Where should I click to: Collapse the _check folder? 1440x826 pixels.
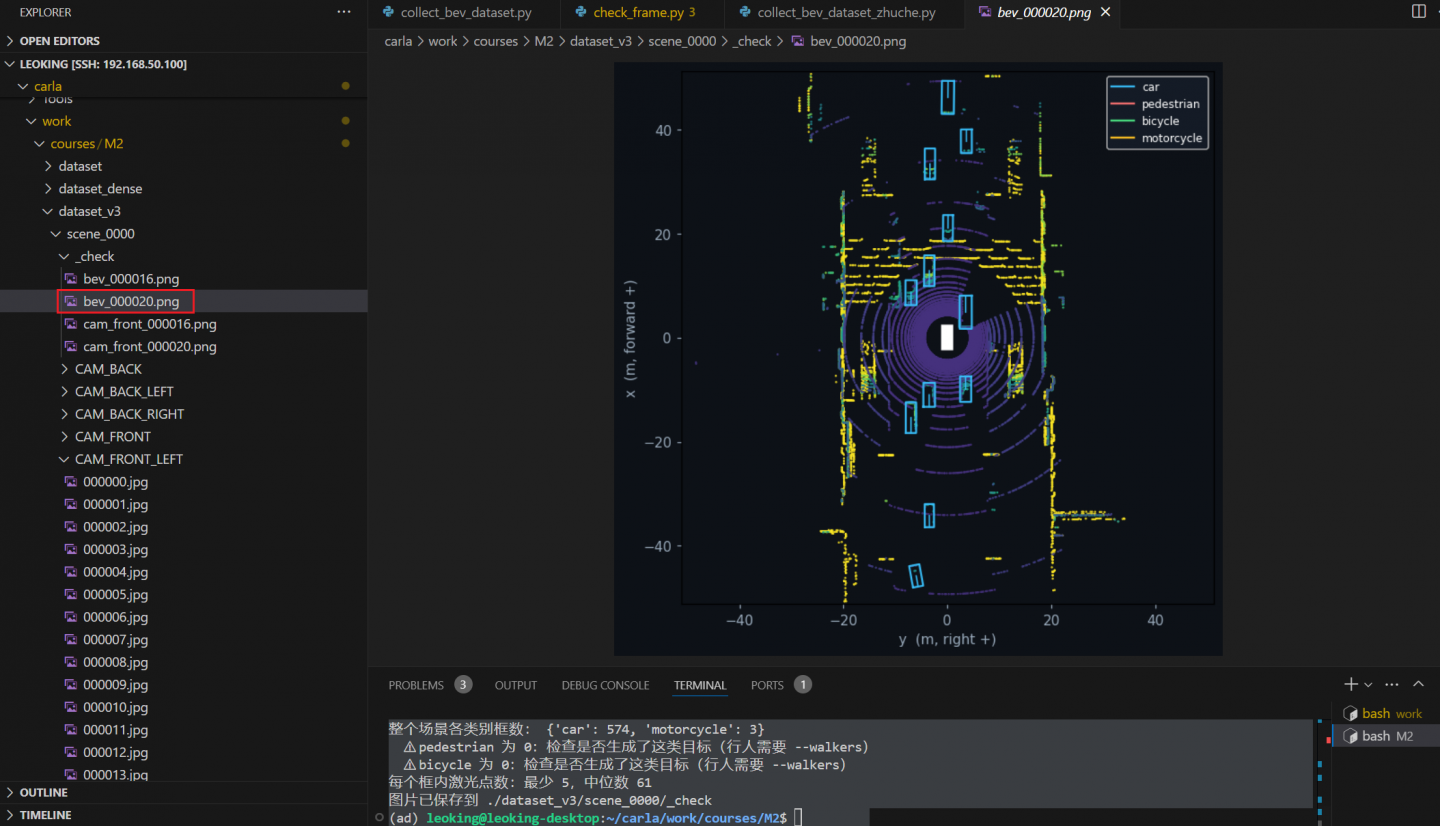(x=184, y=256)
